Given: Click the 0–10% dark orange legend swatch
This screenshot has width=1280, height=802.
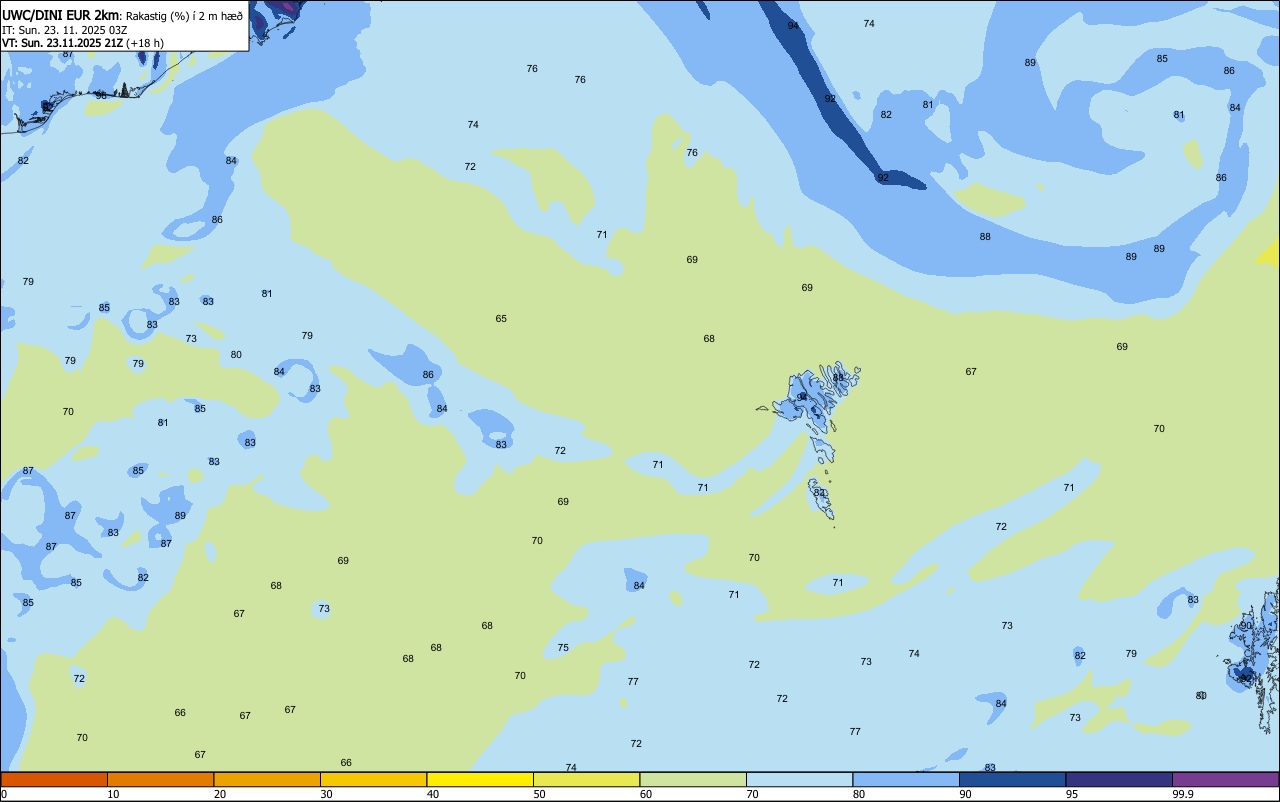Looking at the screenshot, I should 54,779.
